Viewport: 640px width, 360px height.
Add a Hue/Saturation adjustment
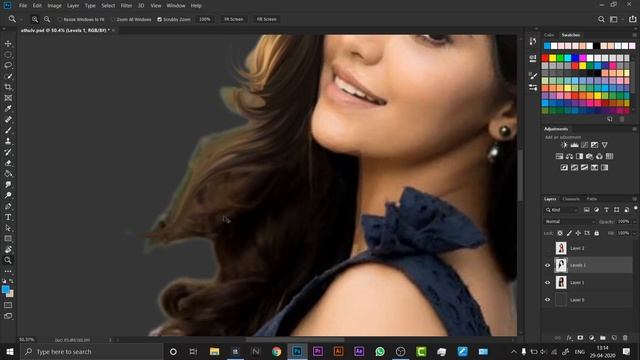[x=559, y=156]
